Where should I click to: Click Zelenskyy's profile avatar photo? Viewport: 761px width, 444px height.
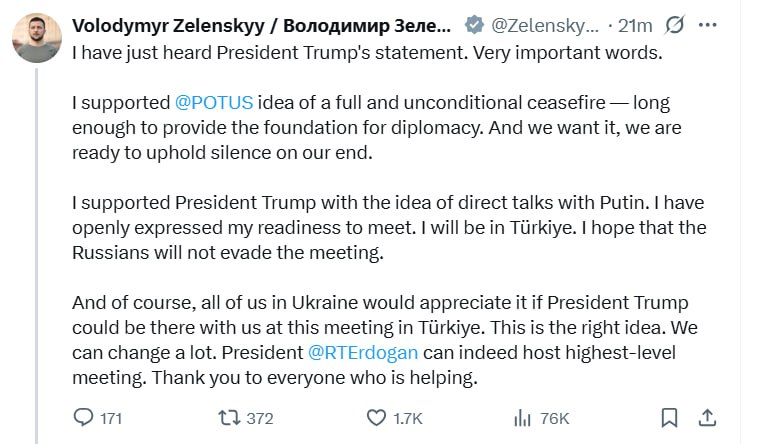coord(37,38)
